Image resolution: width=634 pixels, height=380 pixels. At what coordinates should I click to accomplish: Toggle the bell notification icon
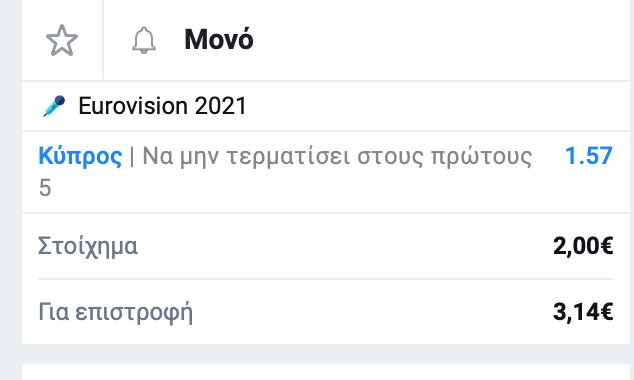(144, 40)
